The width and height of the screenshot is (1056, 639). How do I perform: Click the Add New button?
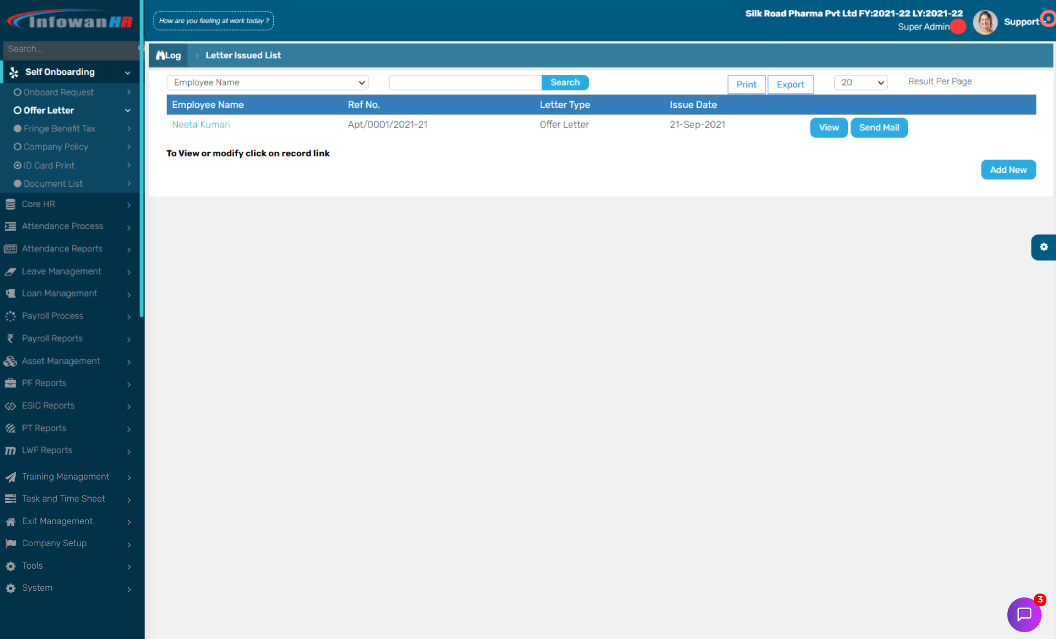pos(1008,170)
